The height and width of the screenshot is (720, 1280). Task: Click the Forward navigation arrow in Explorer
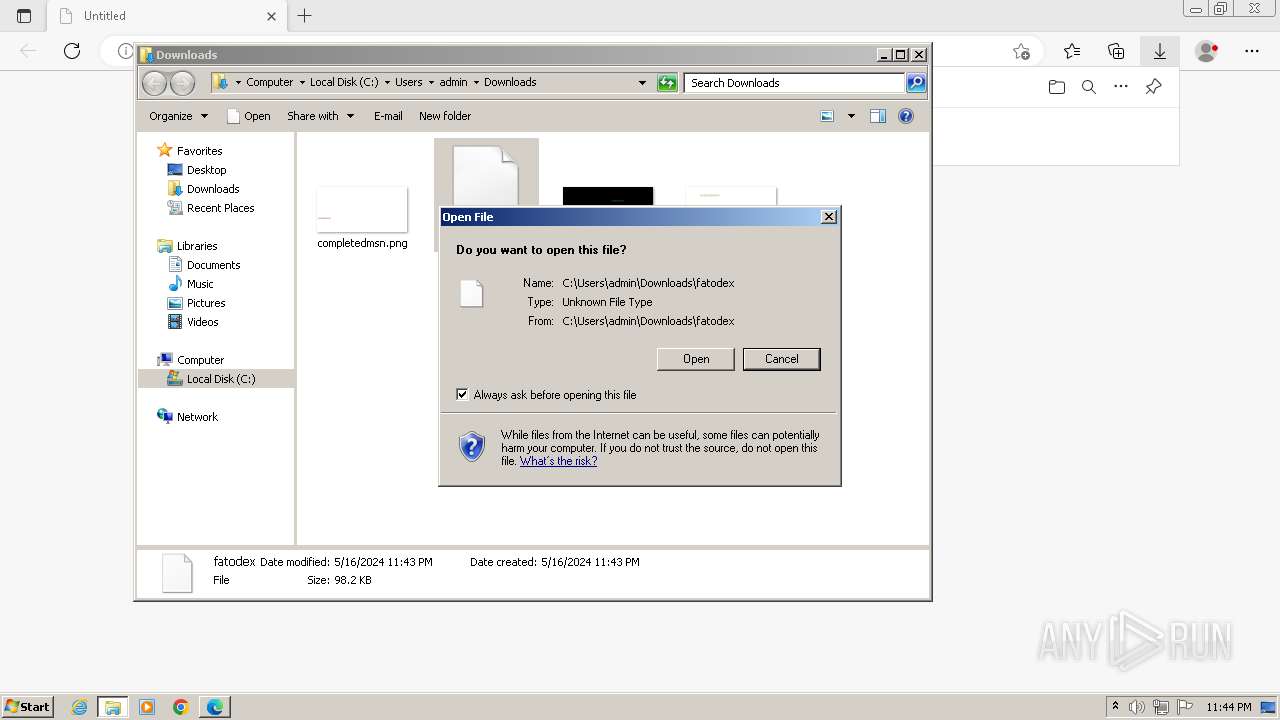pos(182,83)
